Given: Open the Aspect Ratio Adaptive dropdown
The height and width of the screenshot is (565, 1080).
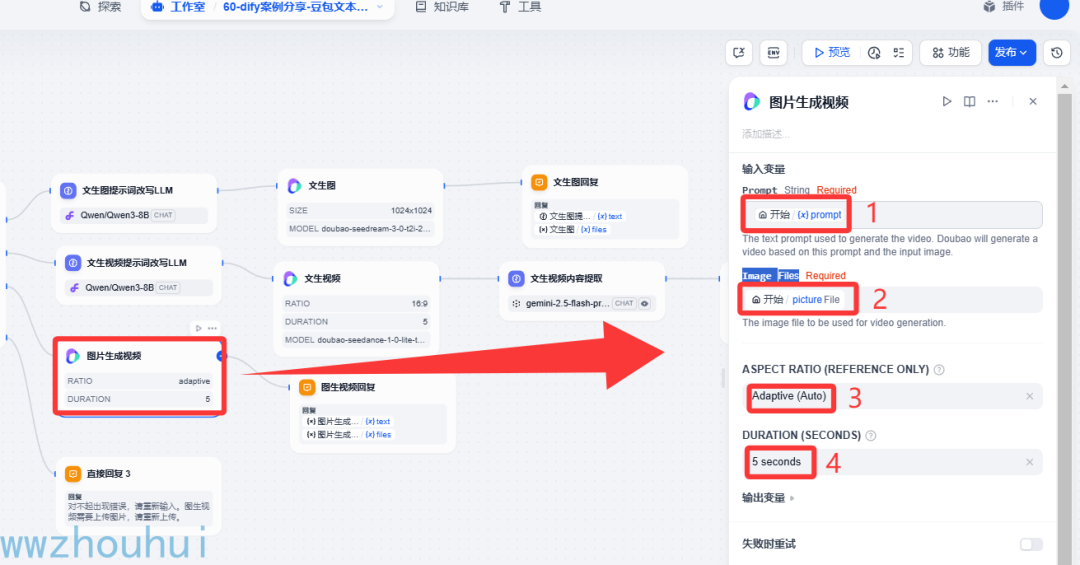Looking at the screenshot, I should coord(892,396).
